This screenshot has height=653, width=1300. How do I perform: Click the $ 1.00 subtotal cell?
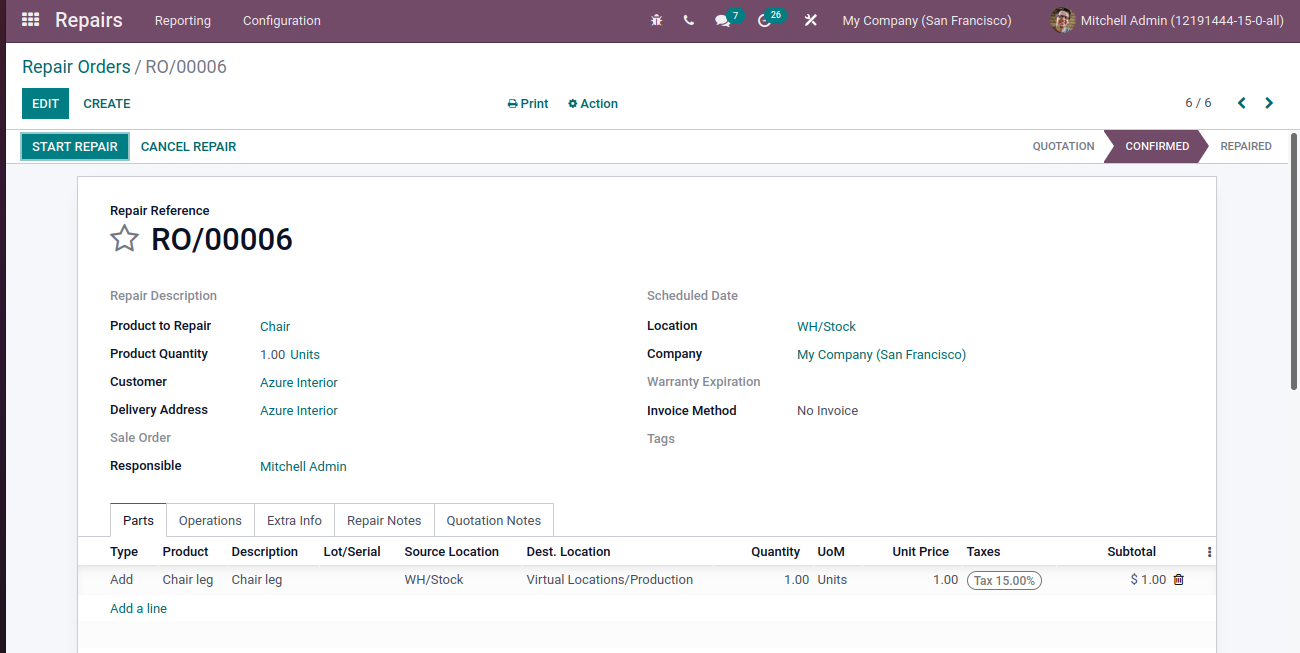click(1148, 580)
